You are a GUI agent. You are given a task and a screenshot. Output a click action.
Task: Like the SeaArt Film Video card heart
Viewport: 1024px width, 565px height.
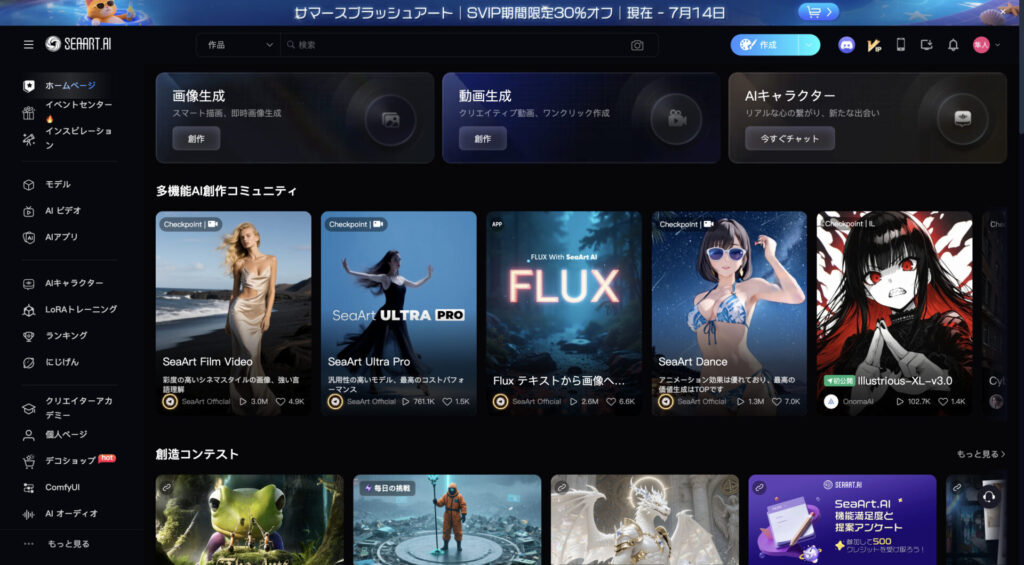click(280, 401)
